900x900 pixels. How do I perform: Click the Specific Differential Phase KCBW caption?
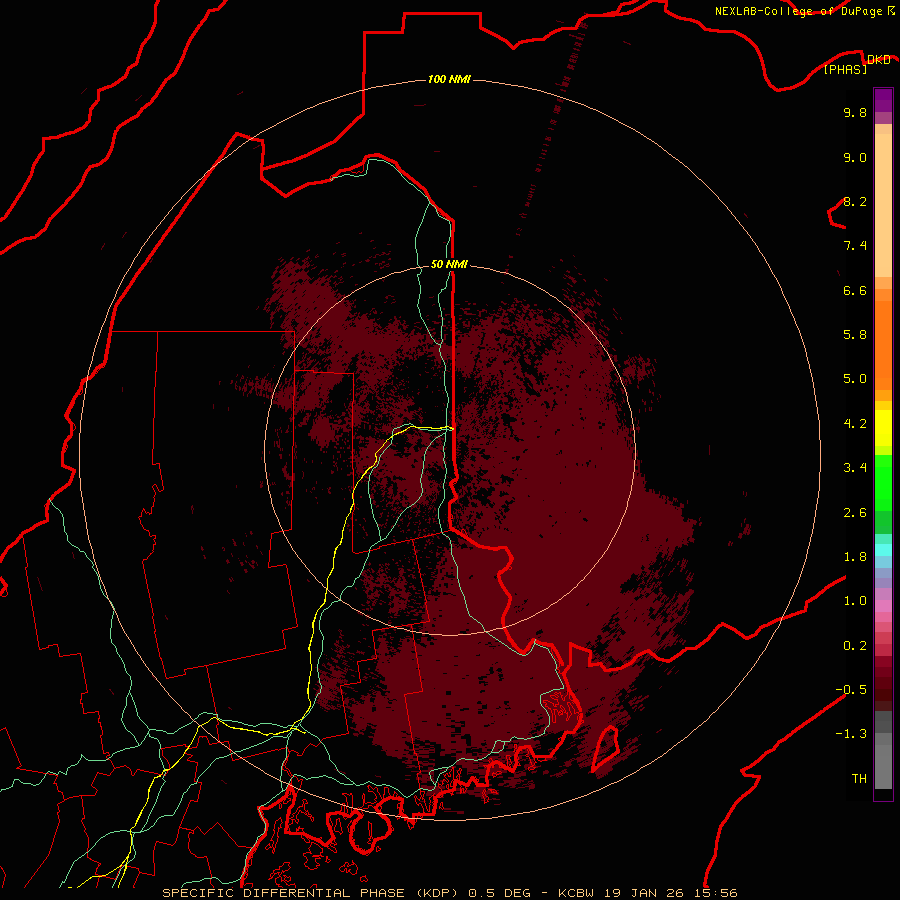pyautogui.click(x=449, y=893)
